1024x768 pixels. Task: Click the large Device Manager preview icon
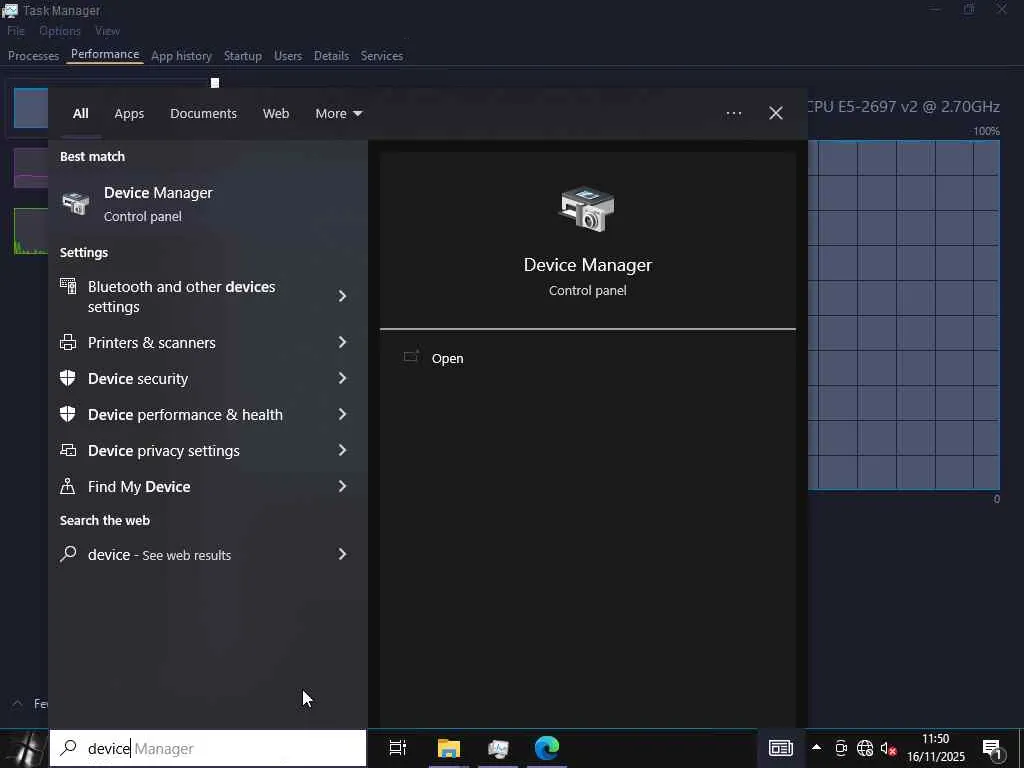click(x=587, y=210)
